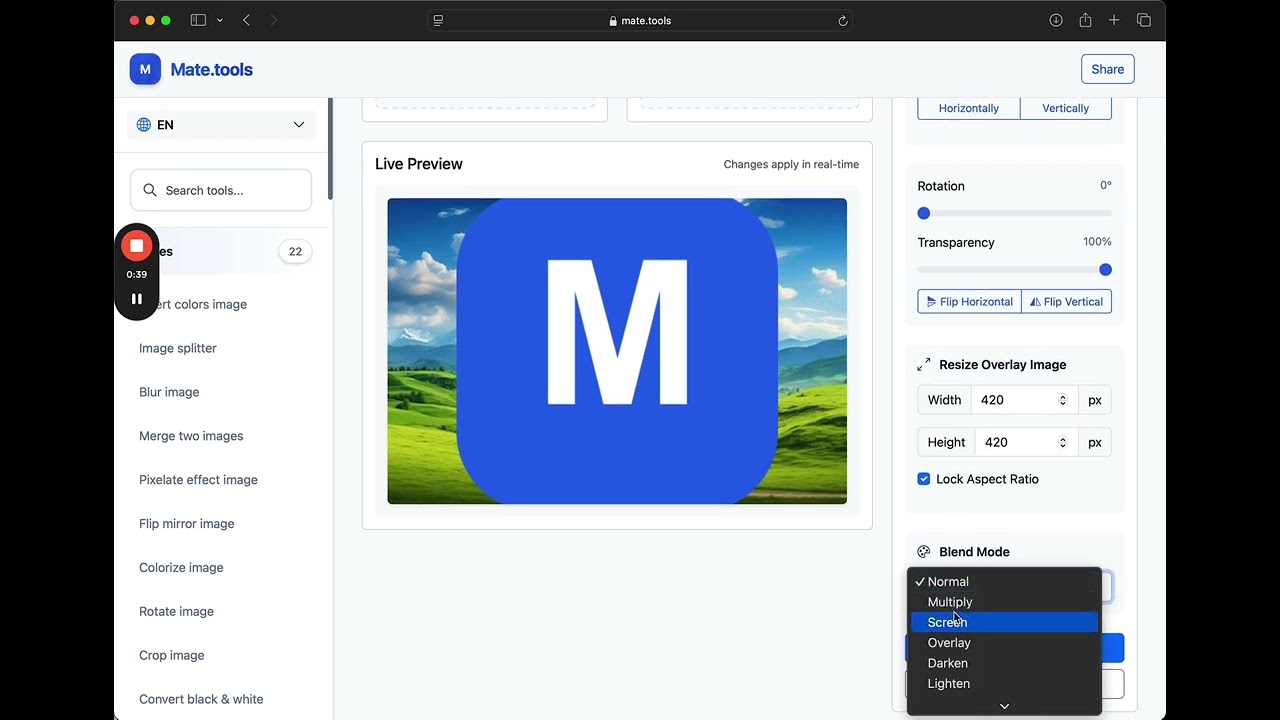Image resolution: width=1280 pixels, height=720 pixels.
Task: Stop the screen recording
Action: (137, 246)
